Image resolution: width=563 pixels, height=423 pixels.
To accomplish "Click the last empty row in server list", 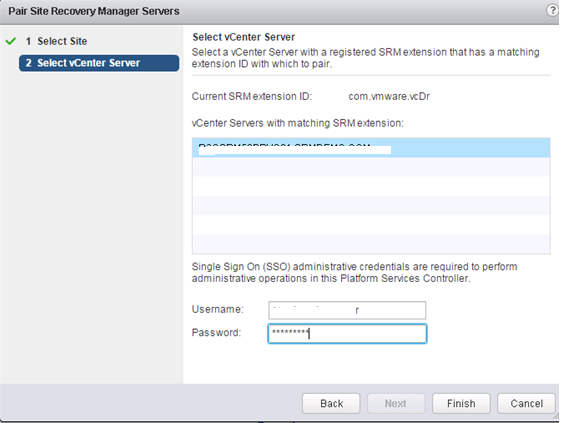I will (x=371, y=244).
